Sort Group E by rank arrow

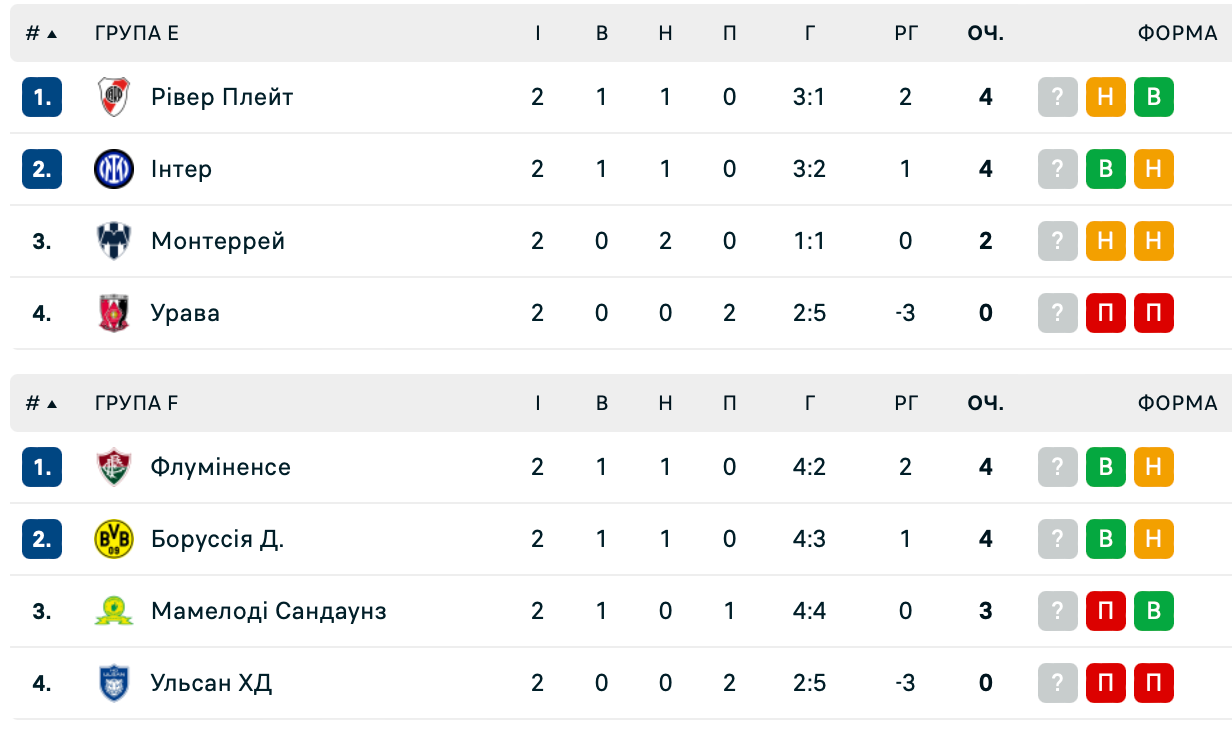[x=42, y=33]
